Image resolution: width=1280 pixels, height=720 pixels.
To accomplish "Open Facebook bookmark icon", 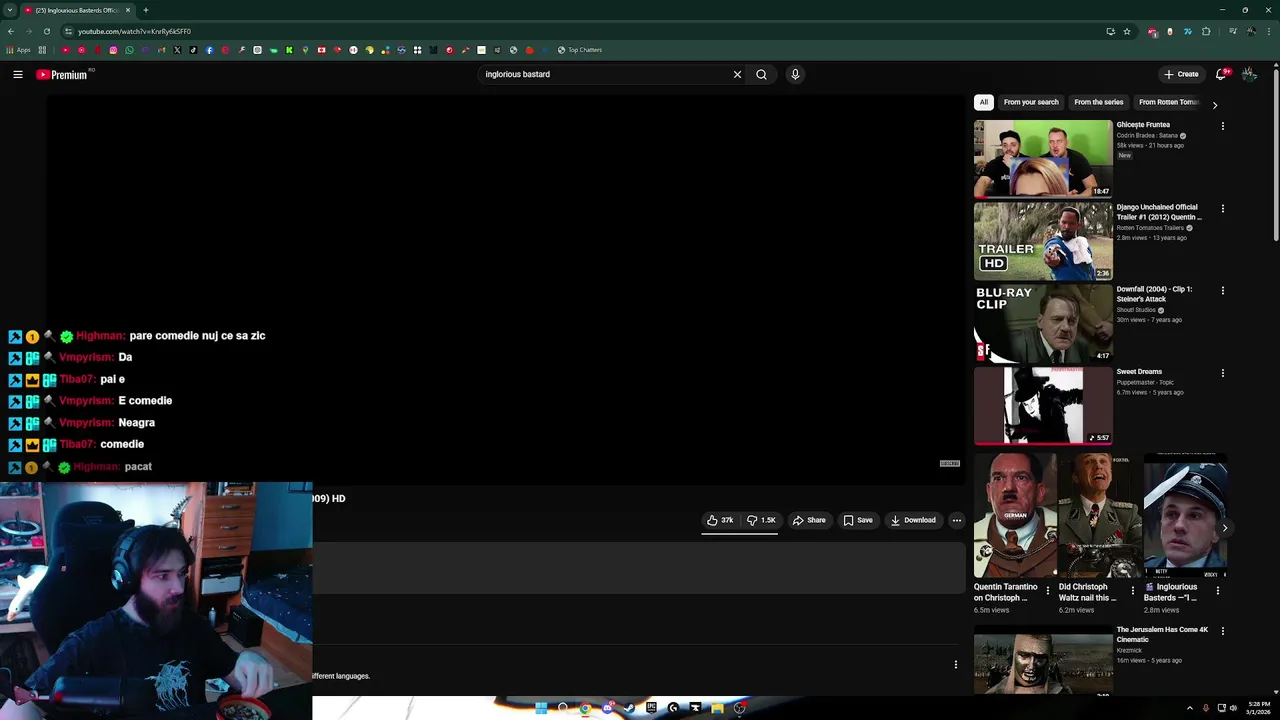I will 209,50.
